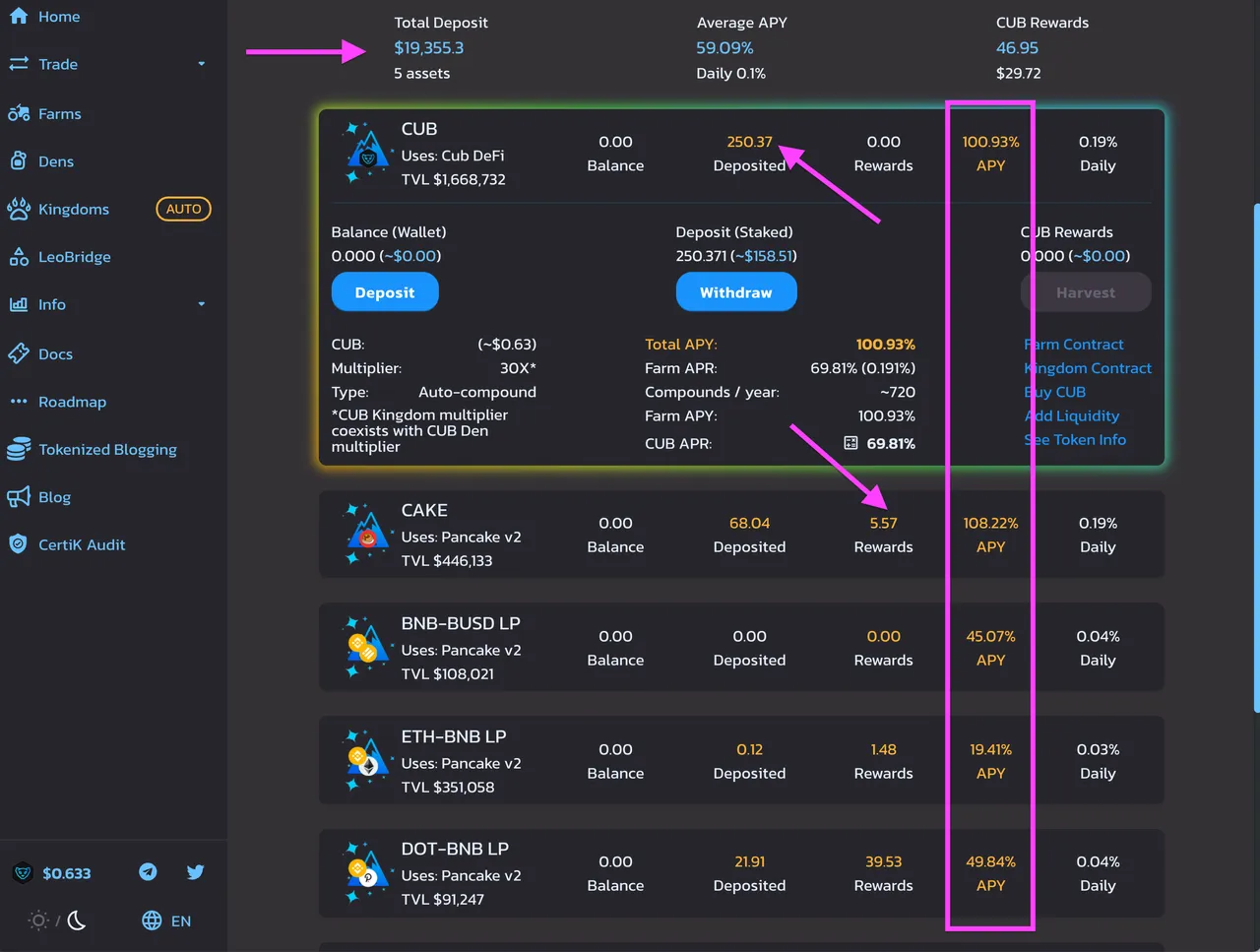Follow the Buy CUB link
The image size is (1260, 952).
pos(1055,392)
